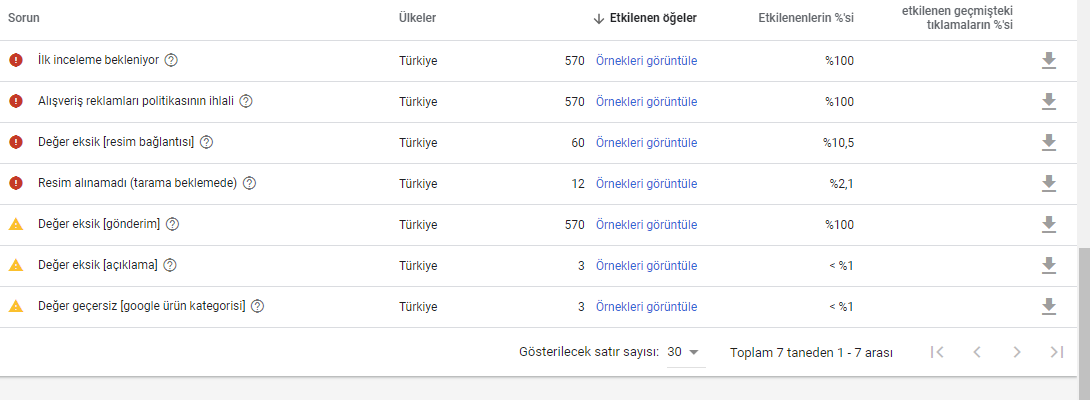Image resolution: width=1090 pixels, height=400 pixels.
Task: Sort by the 'Etkilenen öğeler' column header
Action: click(x=645, y=19)
